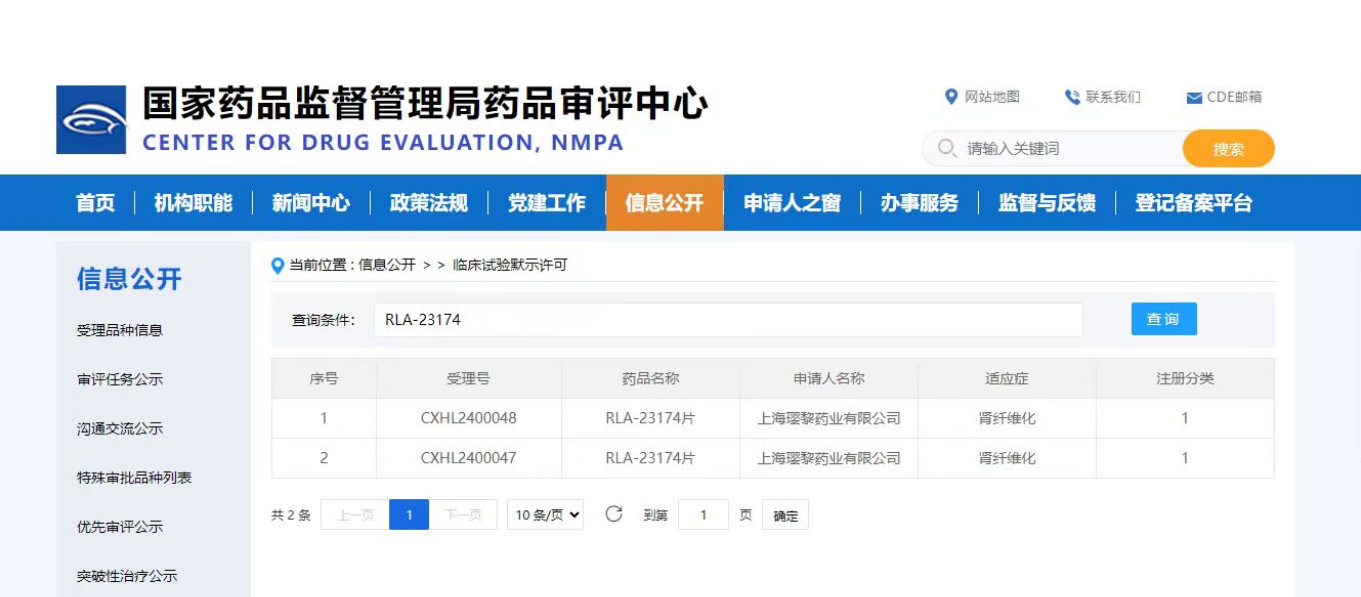Click the 共 2 条 total count text

[x=291, y=516]
